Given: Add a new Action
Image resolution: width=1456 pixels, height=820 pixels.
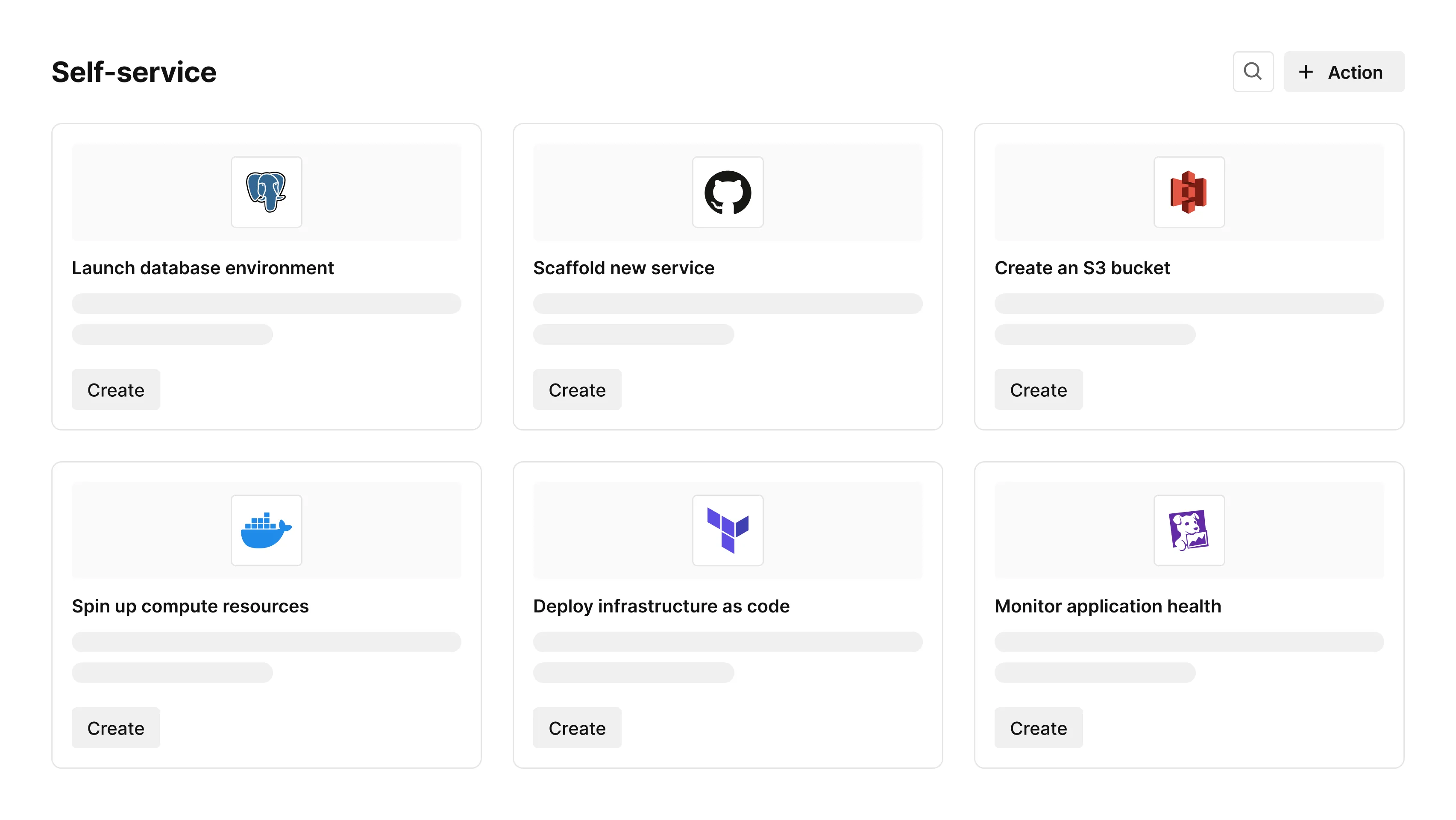Looking at the screenshot, I should click(x=1344, y=72).
